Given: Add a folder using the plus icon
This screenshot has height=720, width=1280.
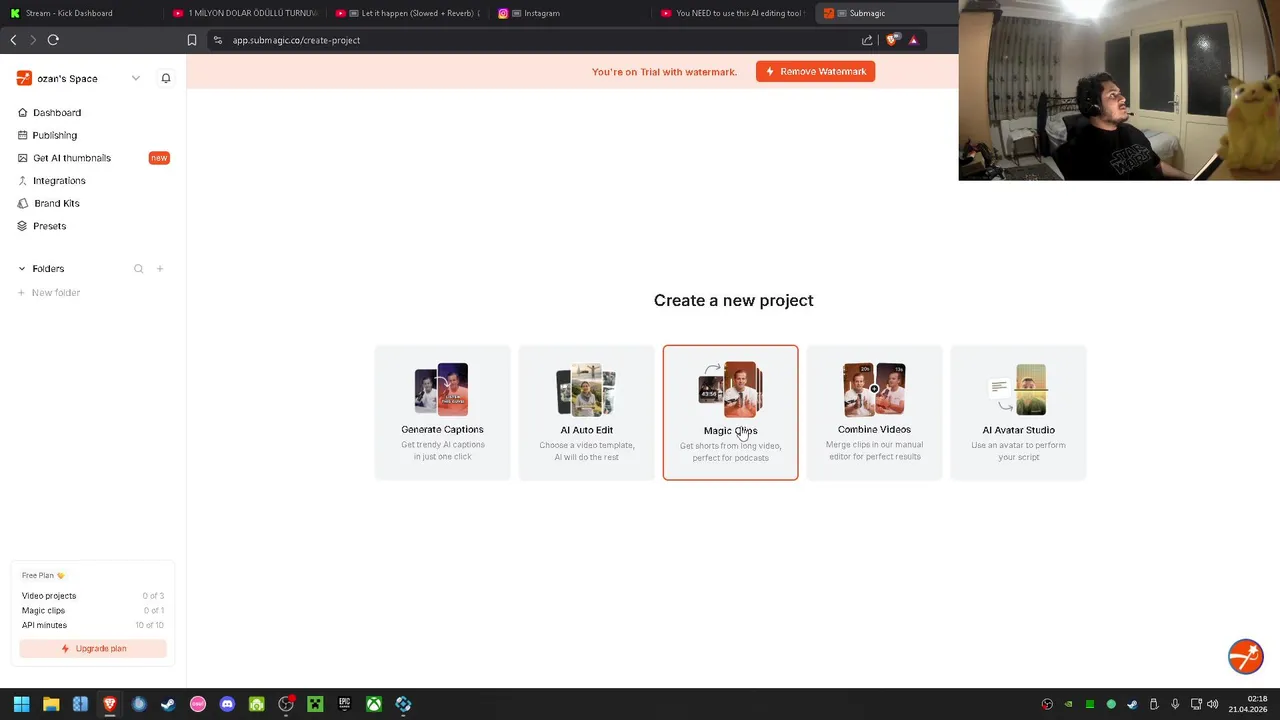Looking at the screenshot, I should (x=160, y=269).
